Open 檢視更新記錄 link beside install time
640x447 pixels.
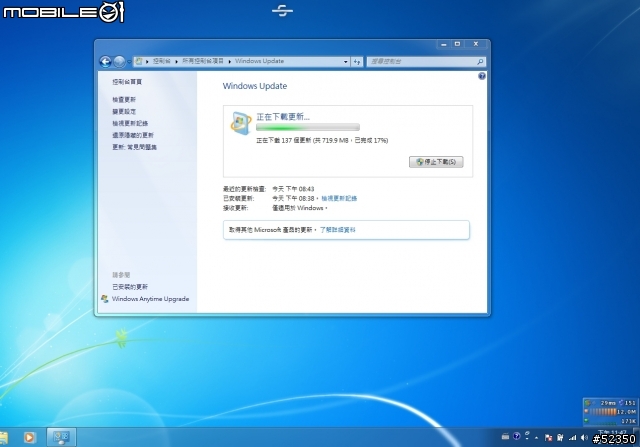(x=339, y=198)
